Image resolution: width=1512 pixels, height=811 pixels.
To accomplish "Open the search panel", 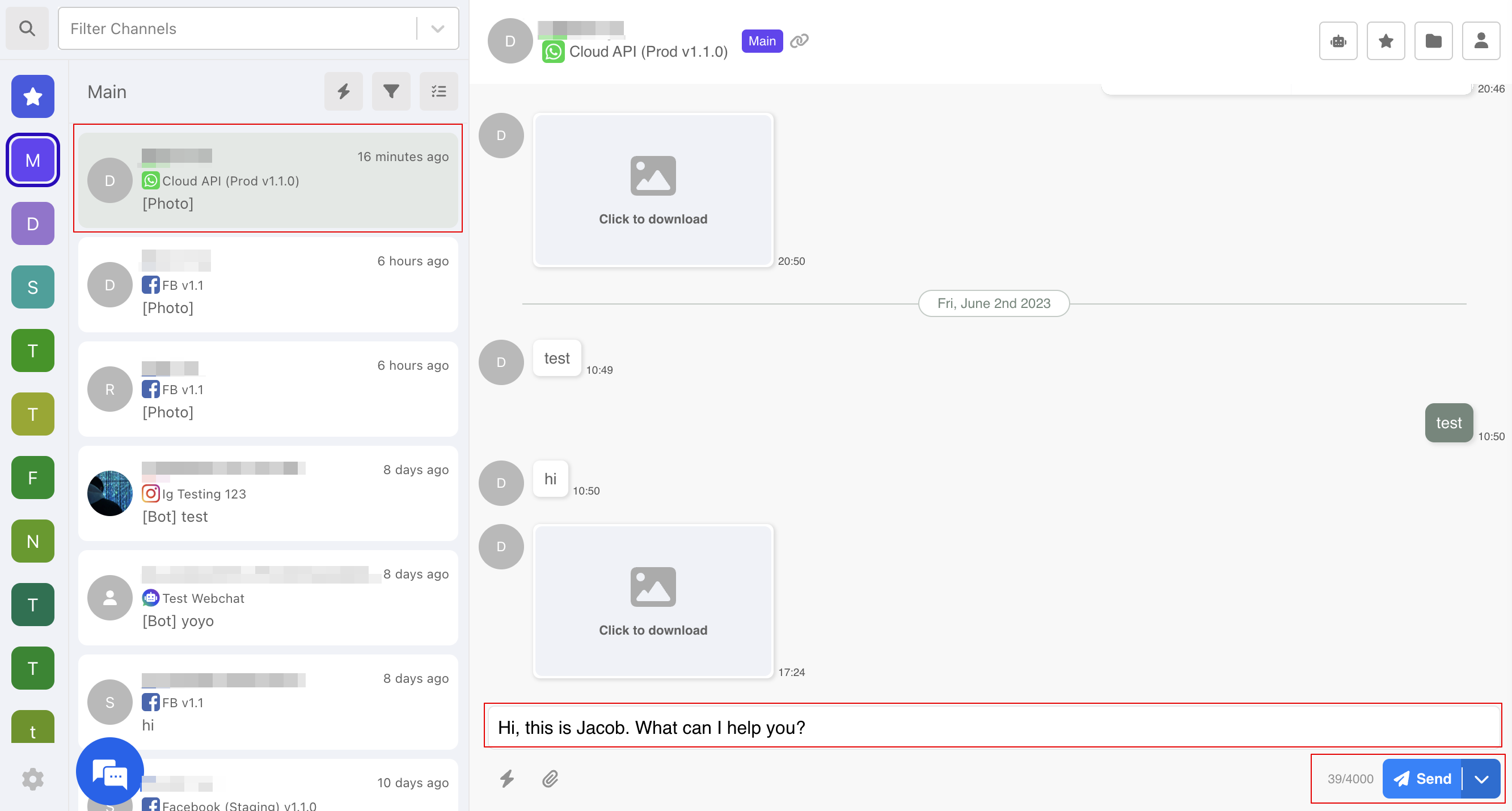I will [27, 28].
